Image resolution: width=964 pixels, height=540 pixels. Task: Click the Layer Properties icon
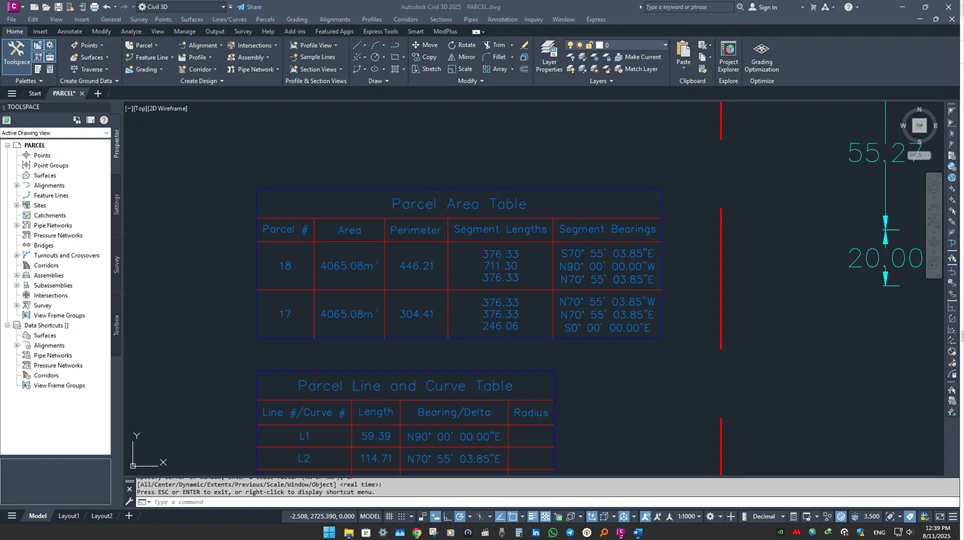click(549, 56)
